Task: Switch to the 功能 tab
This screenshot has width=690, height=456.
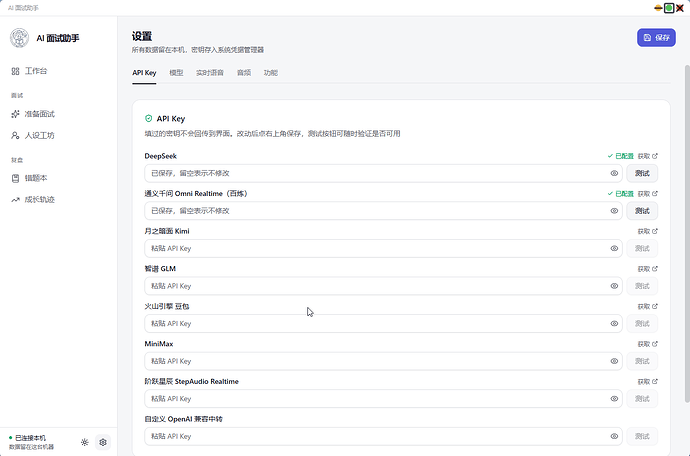Action: [271, 73]
